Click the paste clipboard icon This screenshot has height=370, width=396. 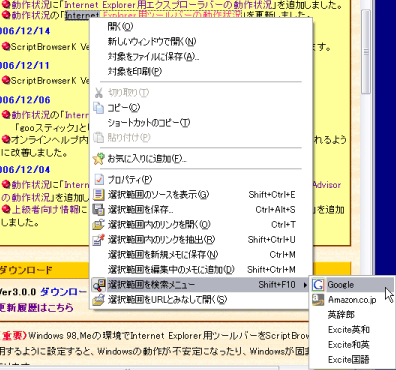click(x=99, y=137)
